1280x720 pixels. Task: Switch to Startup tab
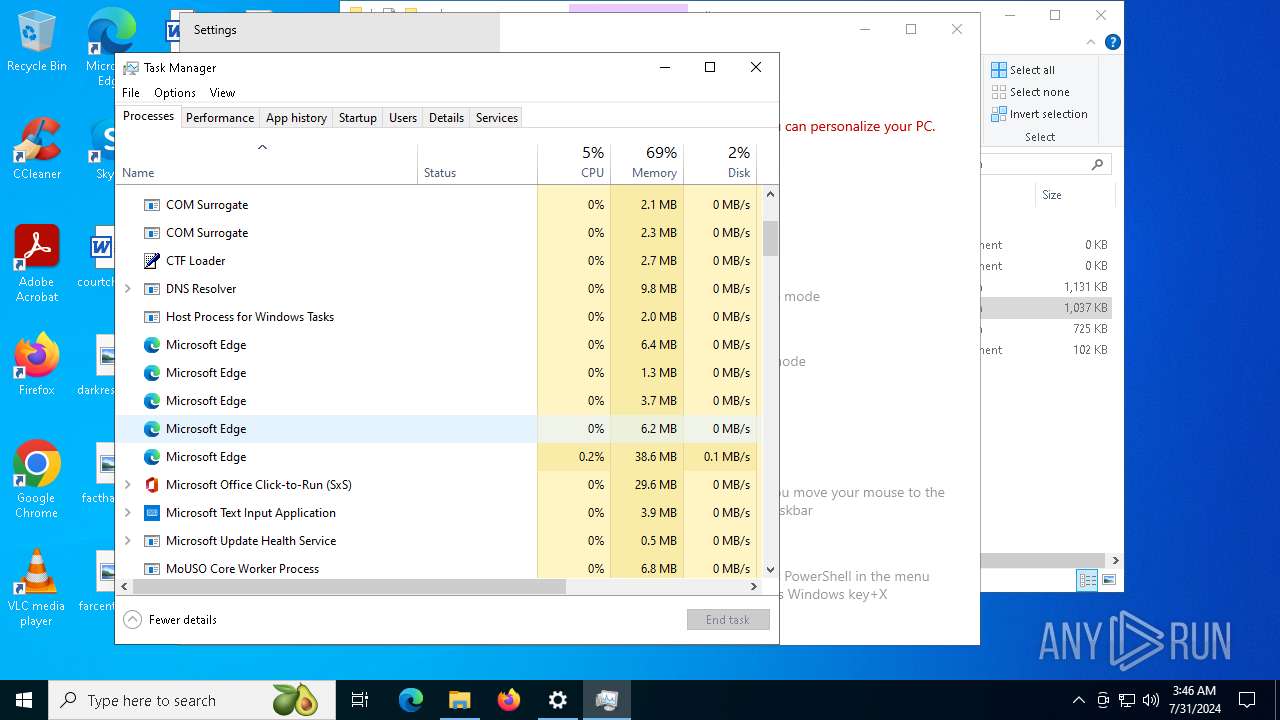357,118
